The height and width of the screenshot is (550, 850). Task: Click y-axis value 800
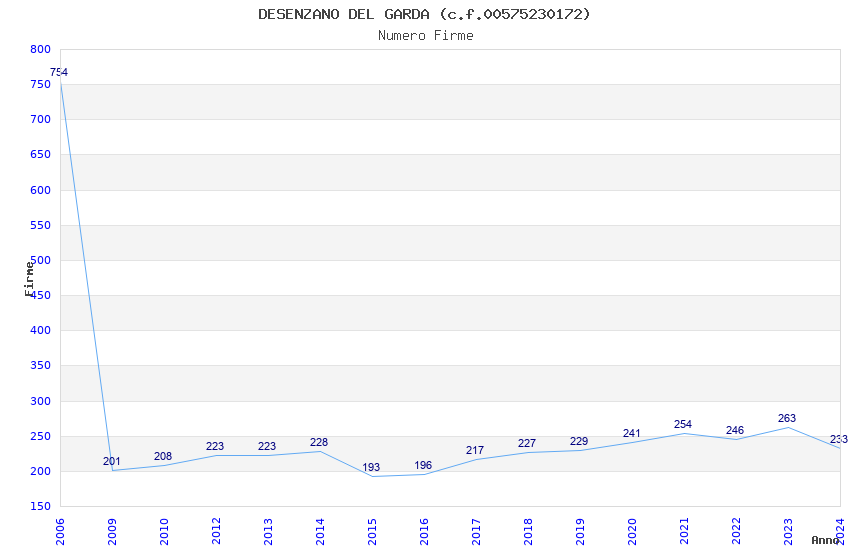click(41, 49)
